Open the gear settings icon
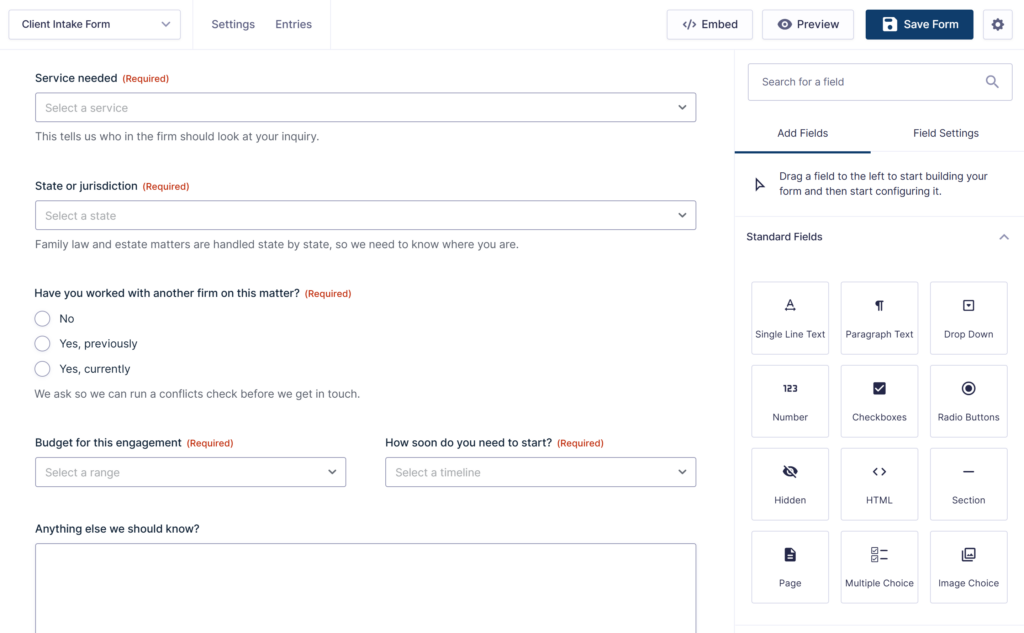 pyautogui.click(x=997, y=24)
